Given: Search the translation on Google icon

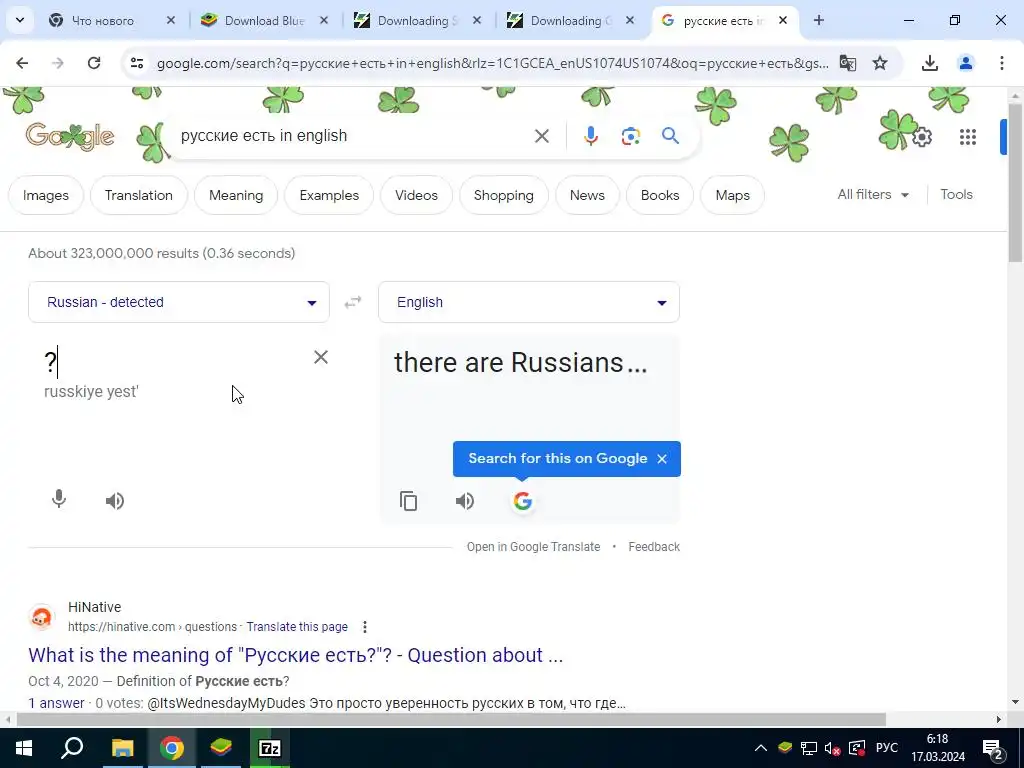Looking at the screenshot, I should pyautogui.click(x=522, y=501).
